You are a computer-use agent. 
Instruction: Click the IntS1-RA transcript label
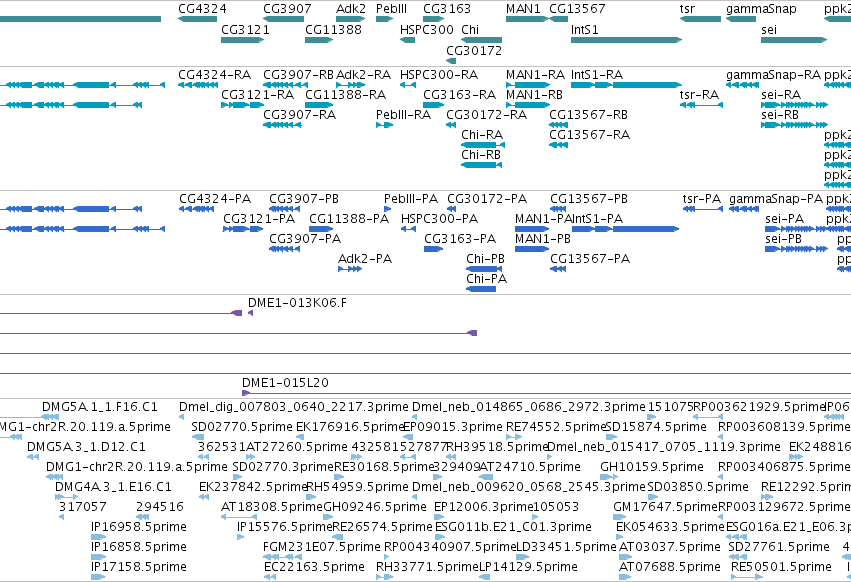[597, 74]
